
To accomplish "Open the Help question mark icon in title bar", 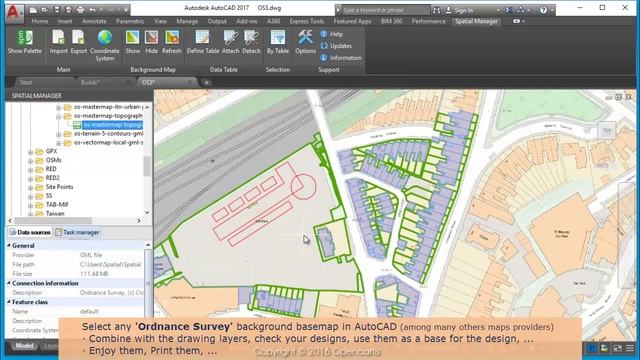I will click(543, 10).
